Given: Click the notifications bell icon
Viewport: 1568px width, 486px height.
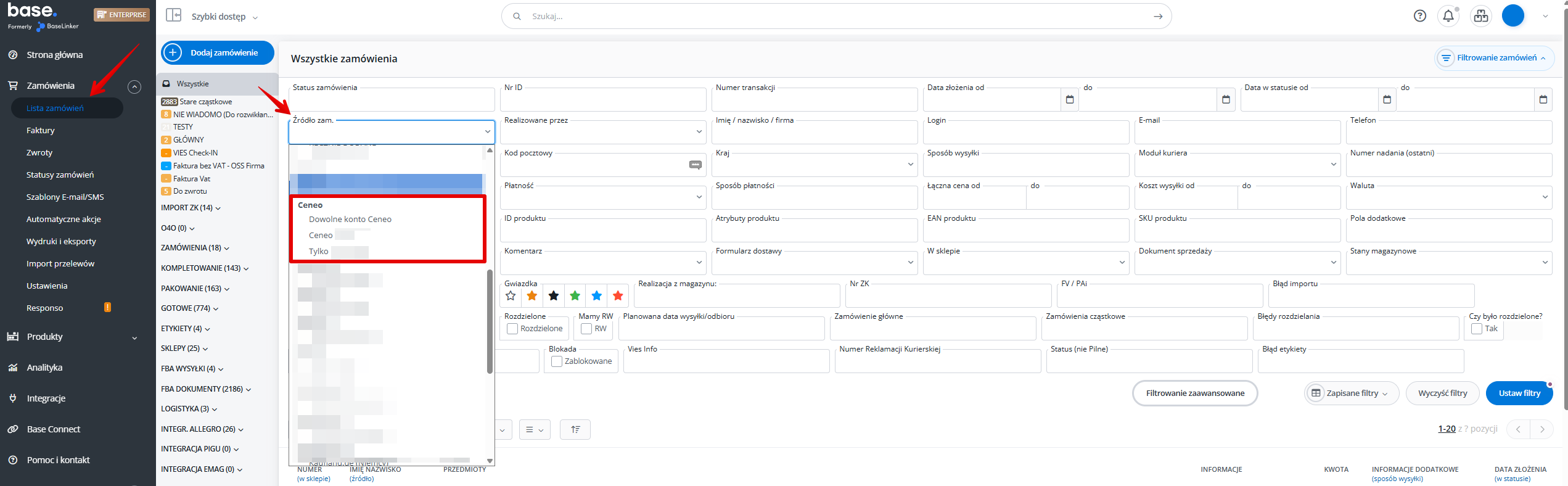Looking at the screenshot, I should [1448, 16].
